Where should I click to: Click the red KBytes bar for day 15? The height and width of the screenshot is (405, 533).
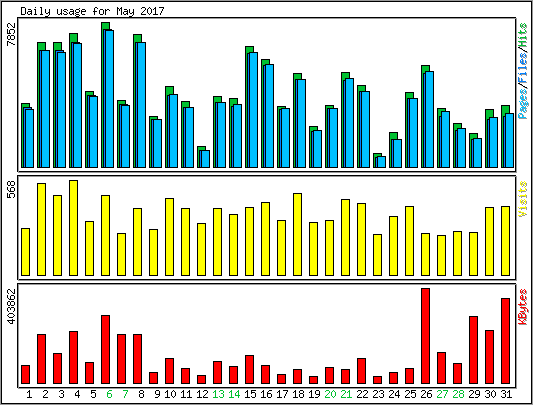(x=249, y=370)
